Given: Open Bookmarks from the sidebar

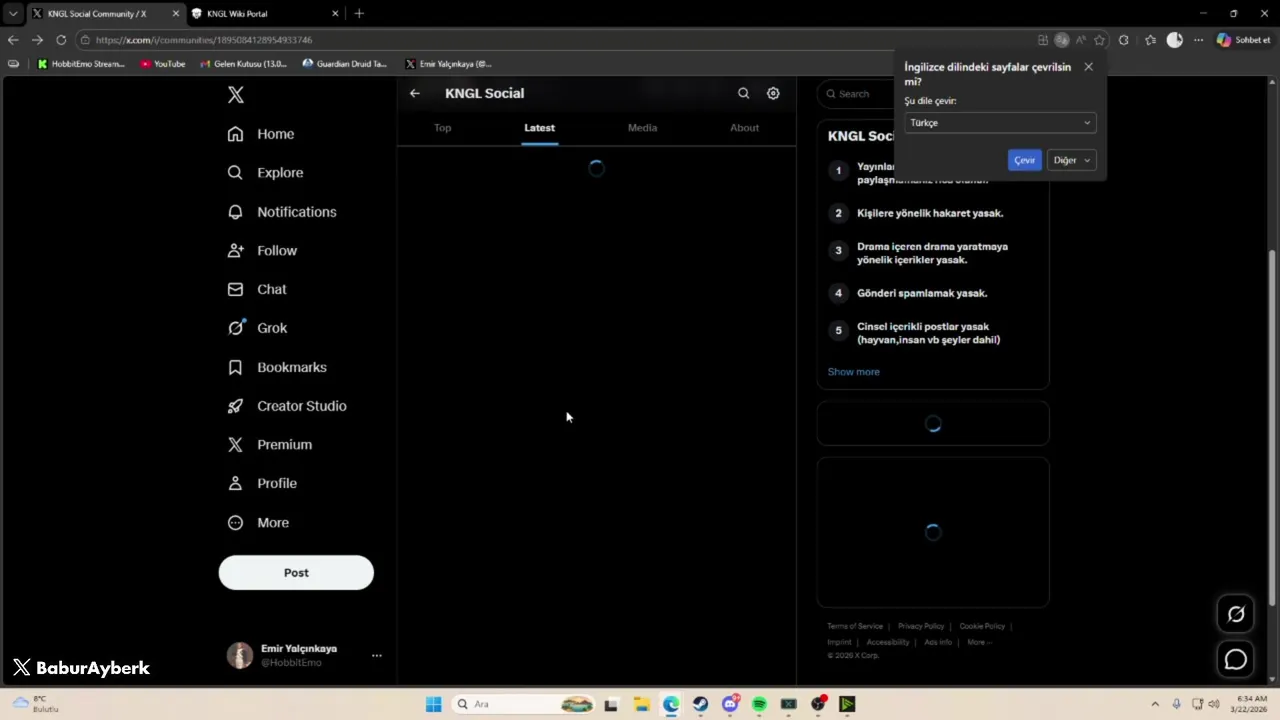Looking at the screenshot, I should (x=277, y=367).
